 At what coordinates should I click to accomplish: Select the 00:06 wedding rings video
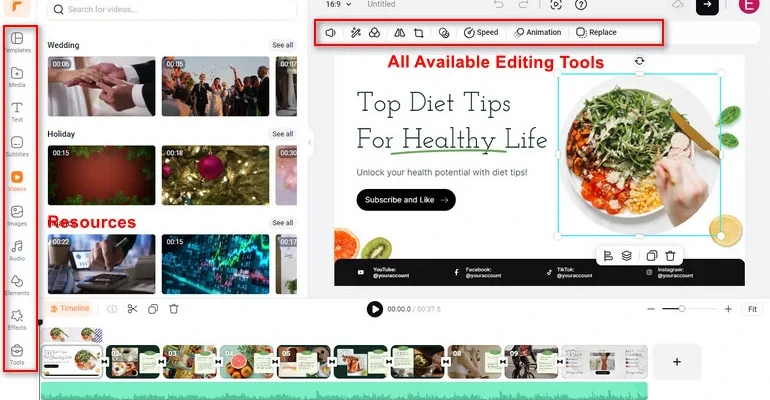102,86
